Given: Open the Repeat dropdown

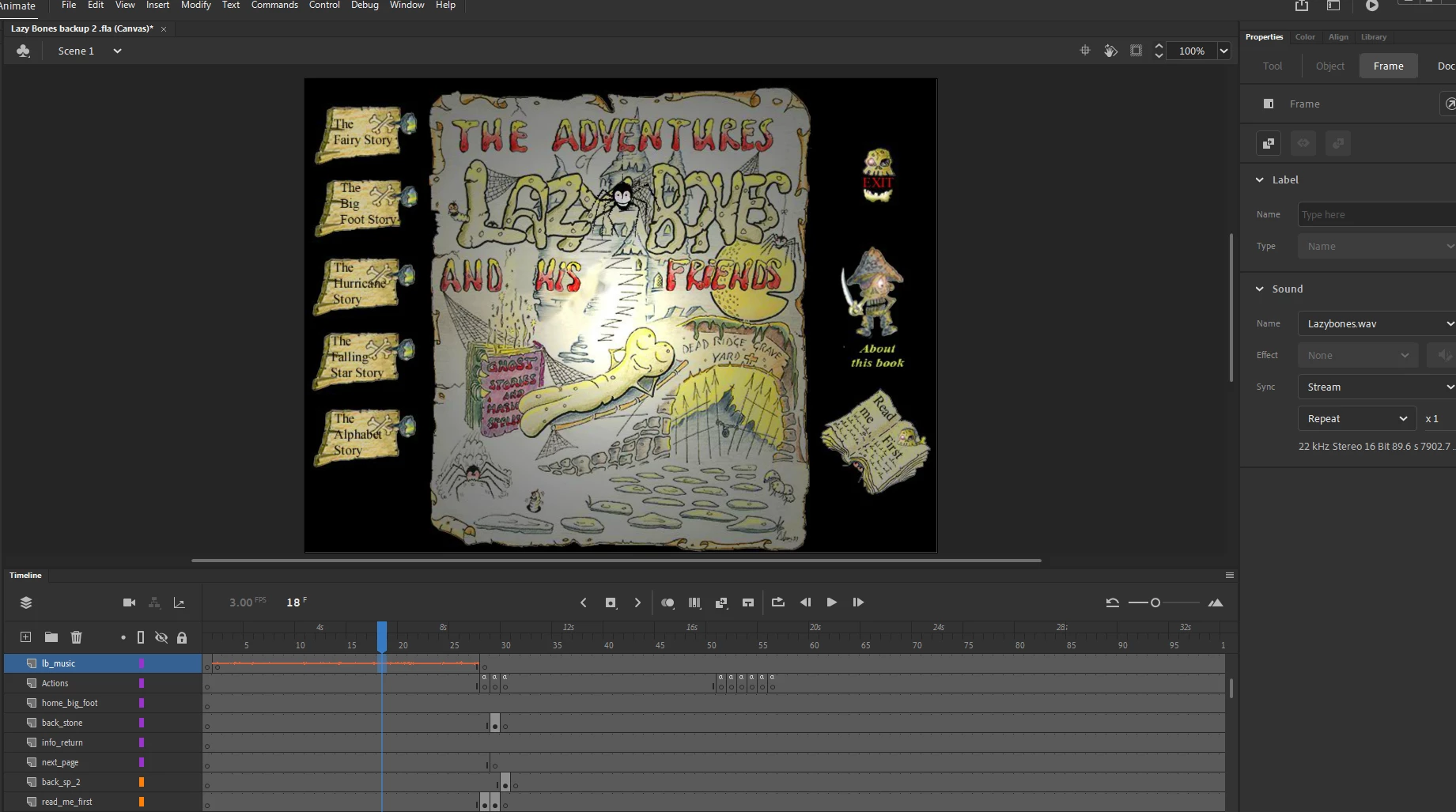Looking at the screenshot, I should pyautogui.click(x=1357, y=418).
